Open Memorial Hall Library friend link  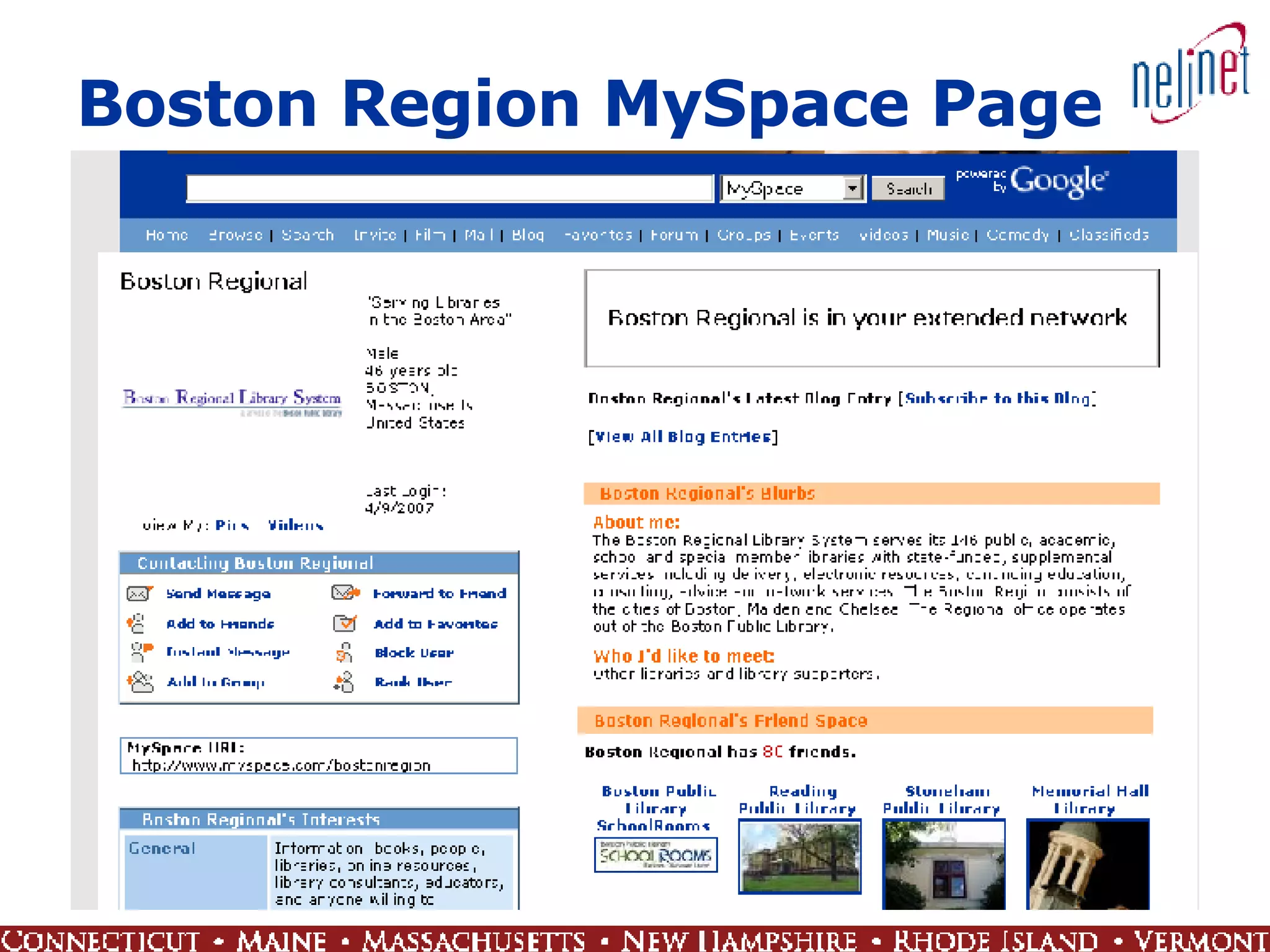pos(1090,800)
